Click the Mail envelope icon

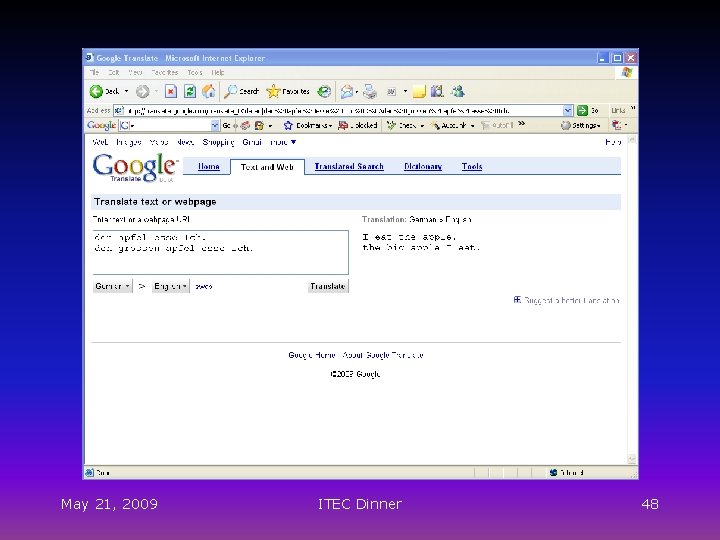click(347, 92)
